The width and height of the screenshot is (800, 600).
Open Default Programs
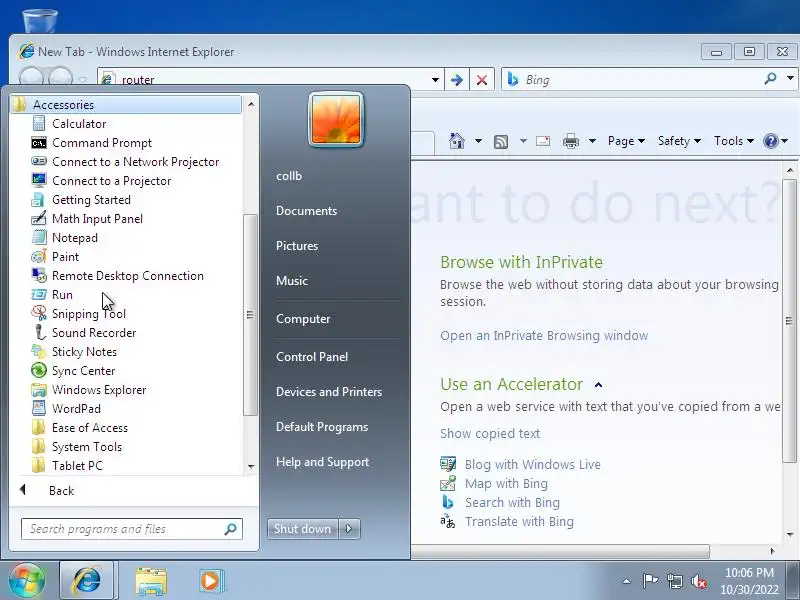tap(322, 427)
